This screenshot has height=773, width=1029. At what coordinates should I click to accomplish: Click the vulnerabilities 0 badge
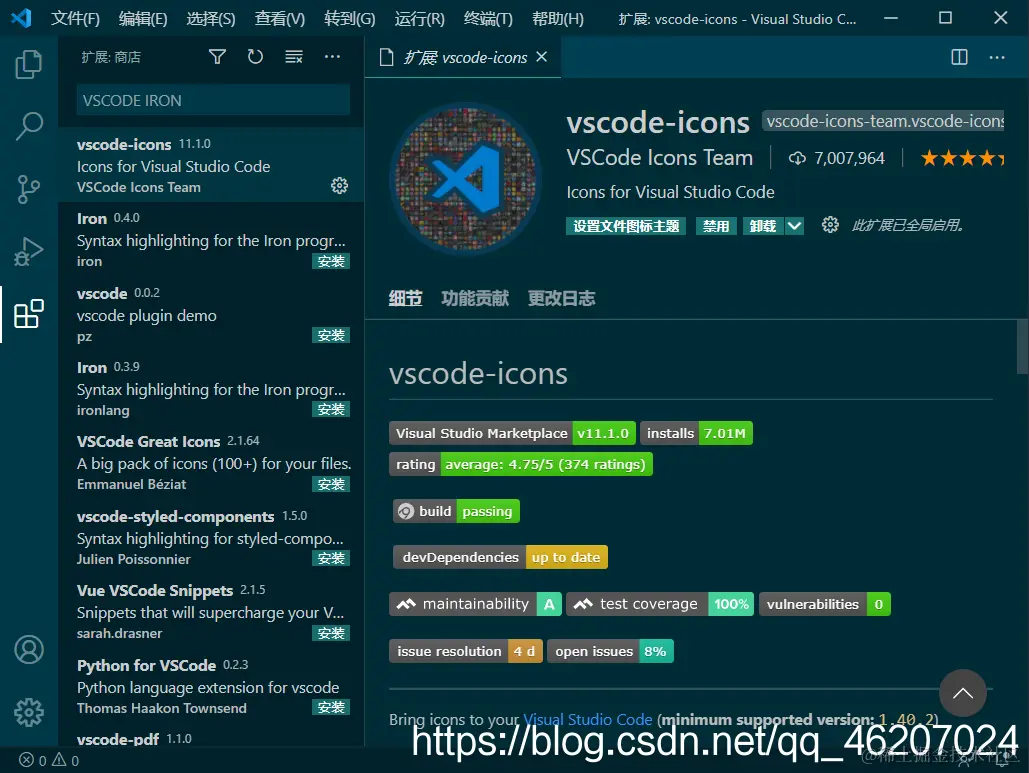825,604
